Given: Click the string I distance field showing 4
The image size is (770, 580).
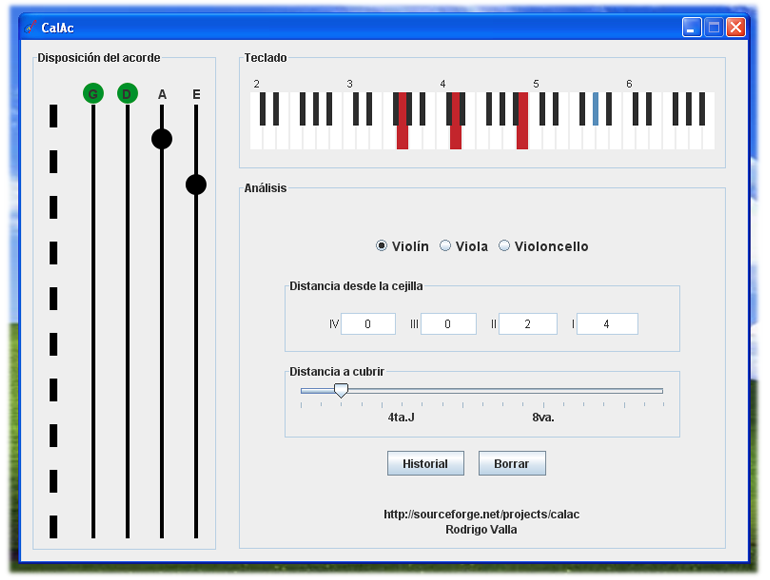Looking at the screenshot, I should click(x=607, y=324).
